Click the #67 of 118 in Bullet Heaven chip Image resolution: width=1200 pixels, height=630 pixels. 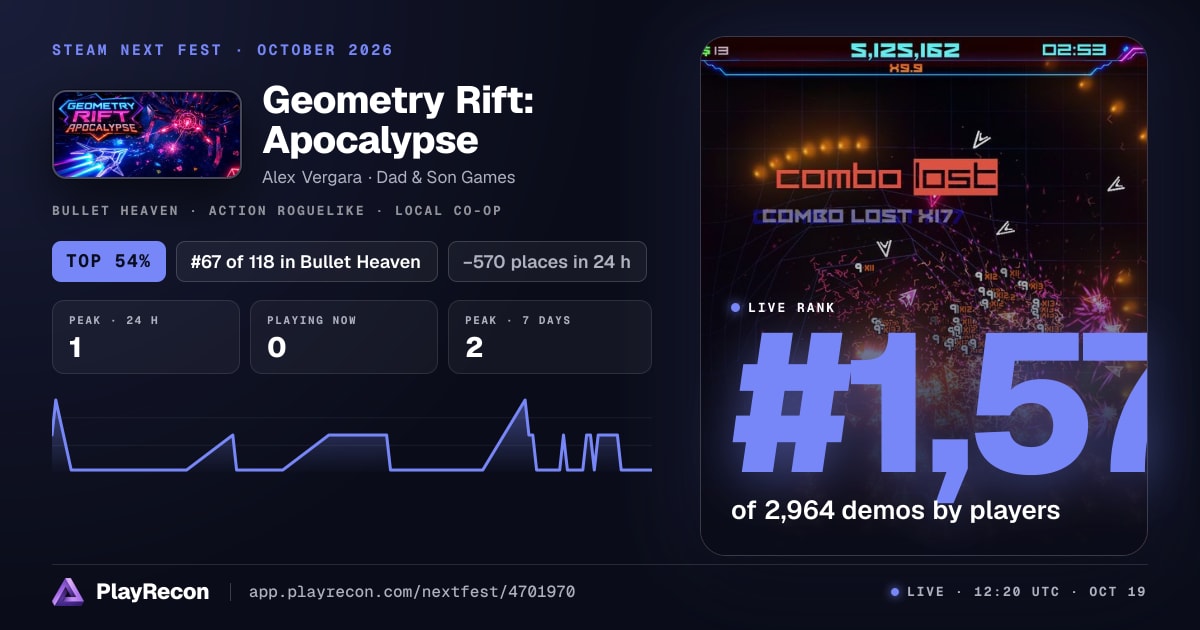click(x=307, y=262)
